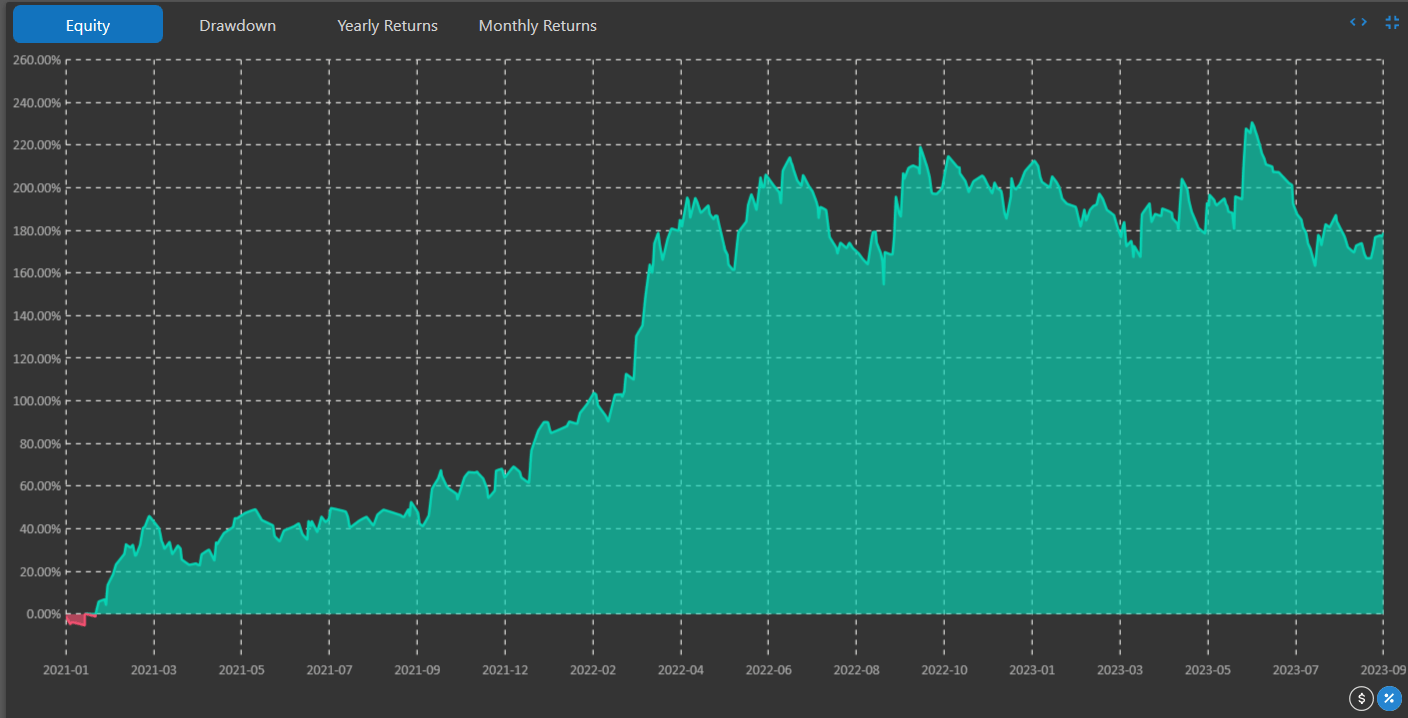Click the 80.00% y-axis label
This screenshot has height=718, width=1408.
point(40,444)
